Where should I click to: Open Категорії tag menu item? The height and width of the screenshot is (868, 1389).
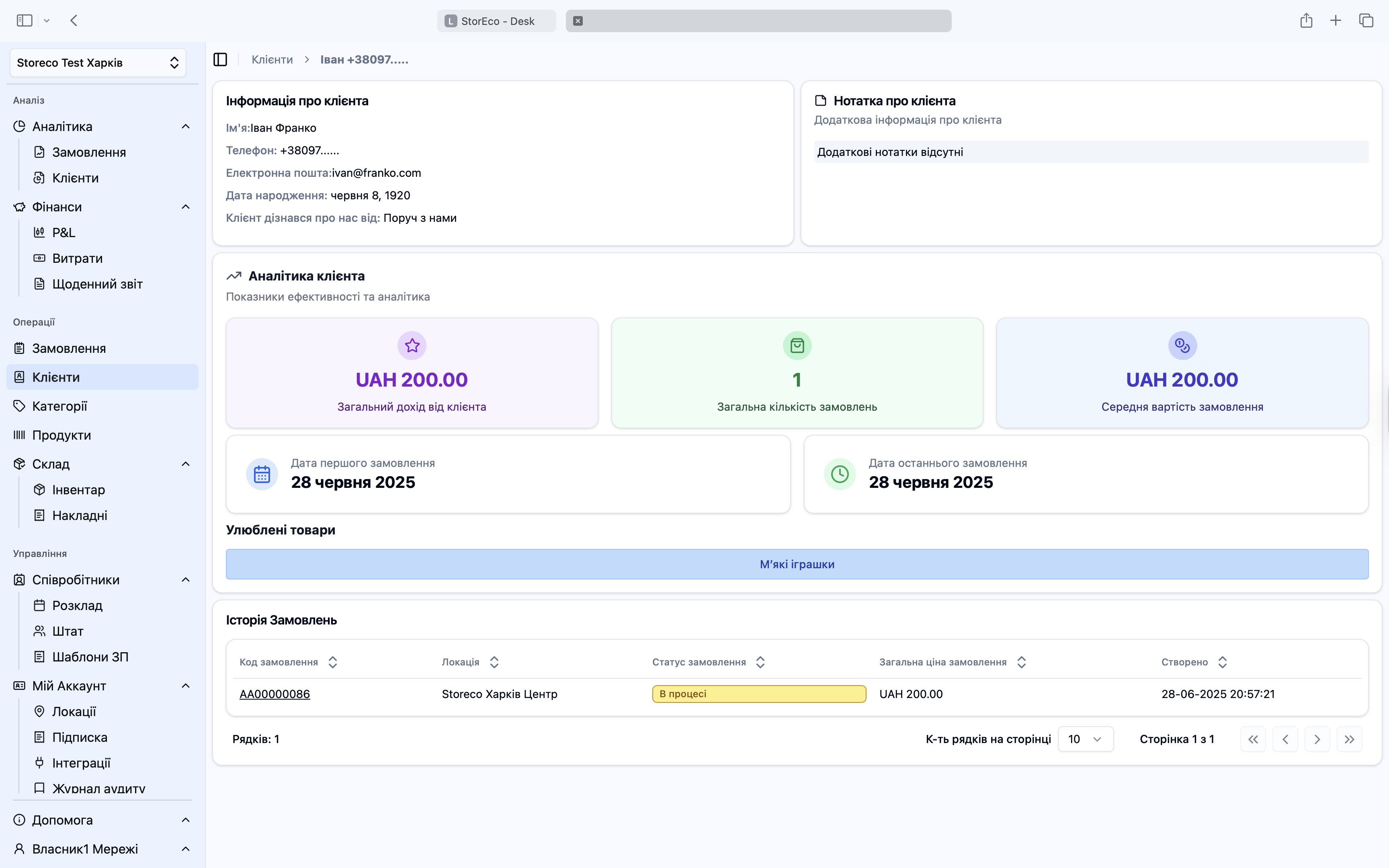tap(60, 406)
